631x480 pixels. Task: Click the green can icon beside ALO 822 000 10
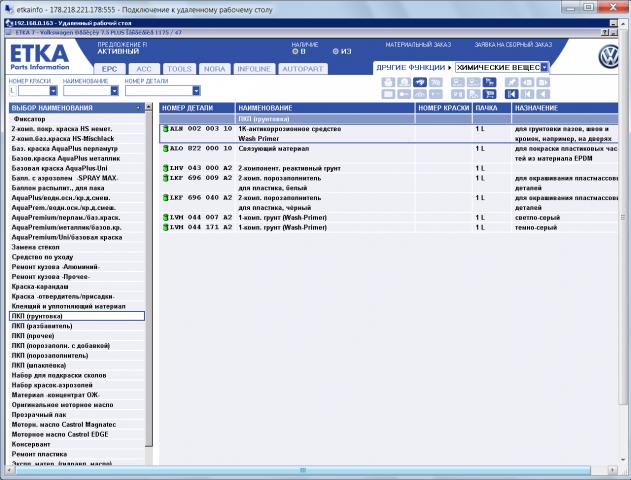(165, 148)
